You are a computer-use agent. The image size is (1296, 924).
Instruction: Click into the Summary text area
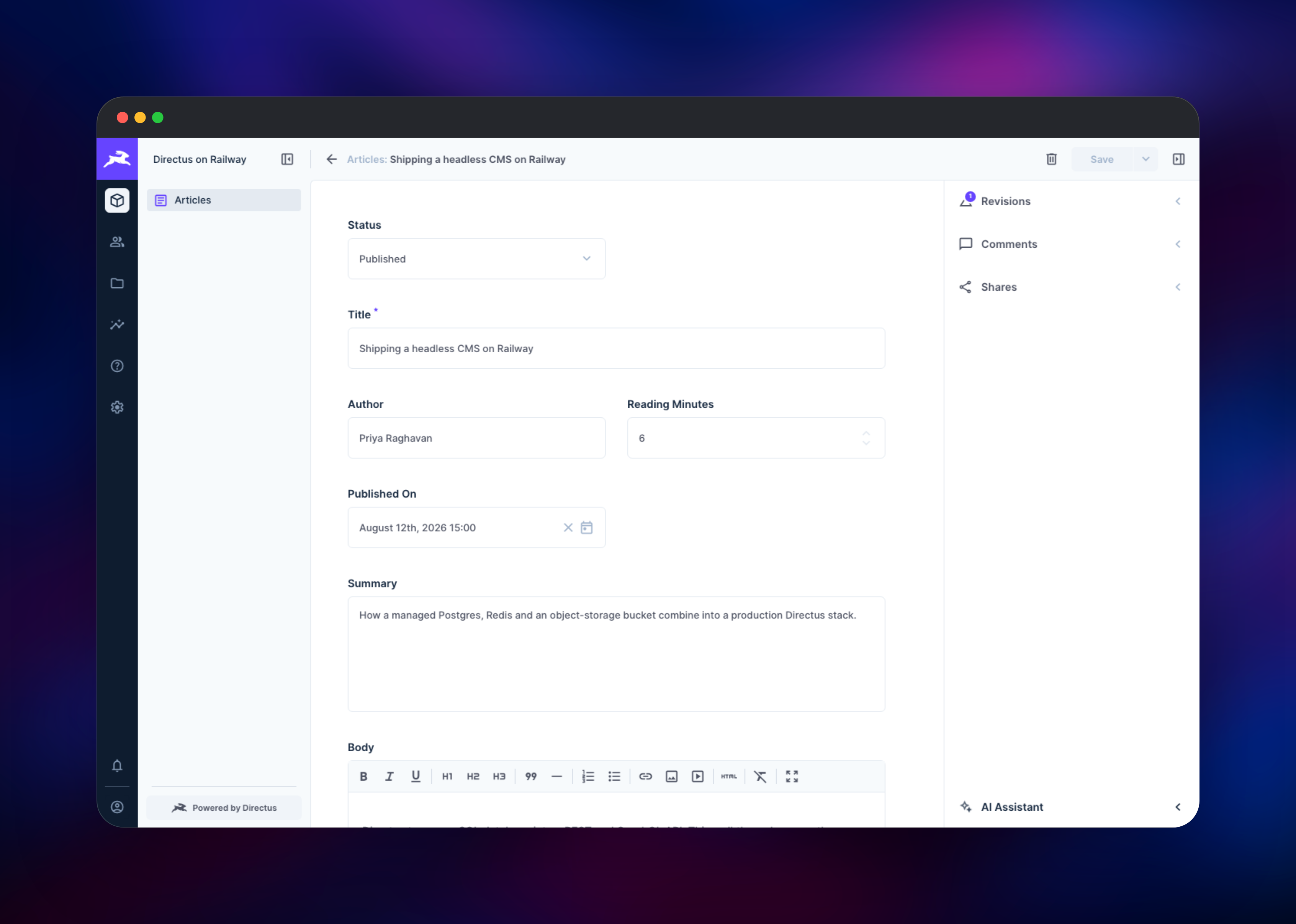616,654
